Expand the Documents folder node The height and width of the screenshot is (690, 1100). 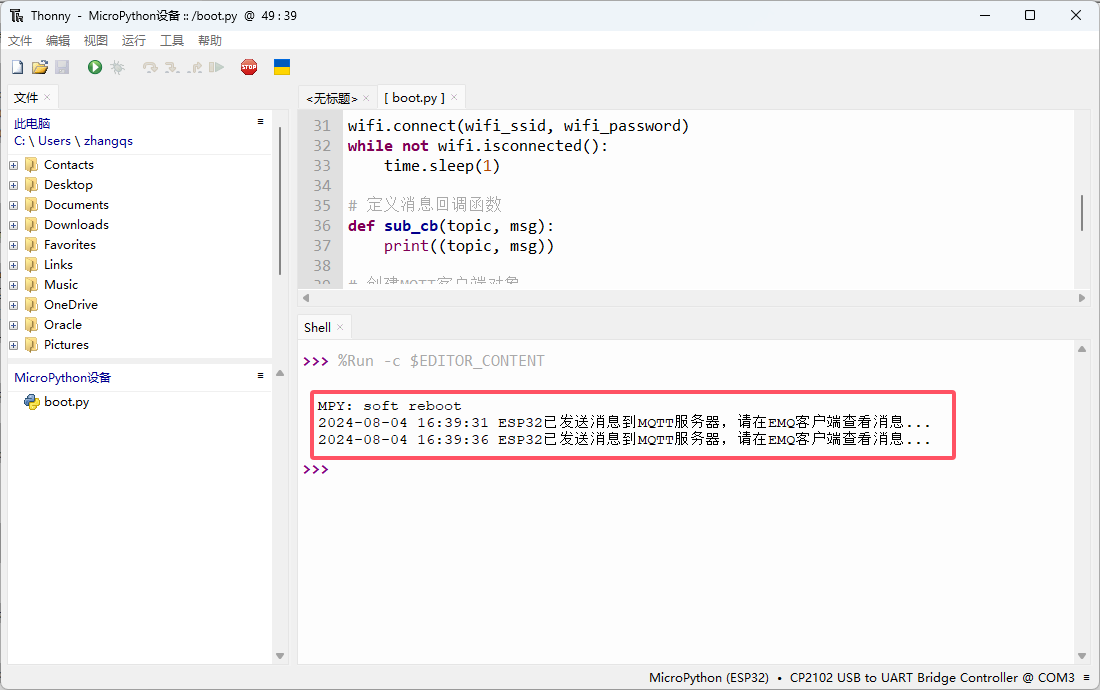14,205
